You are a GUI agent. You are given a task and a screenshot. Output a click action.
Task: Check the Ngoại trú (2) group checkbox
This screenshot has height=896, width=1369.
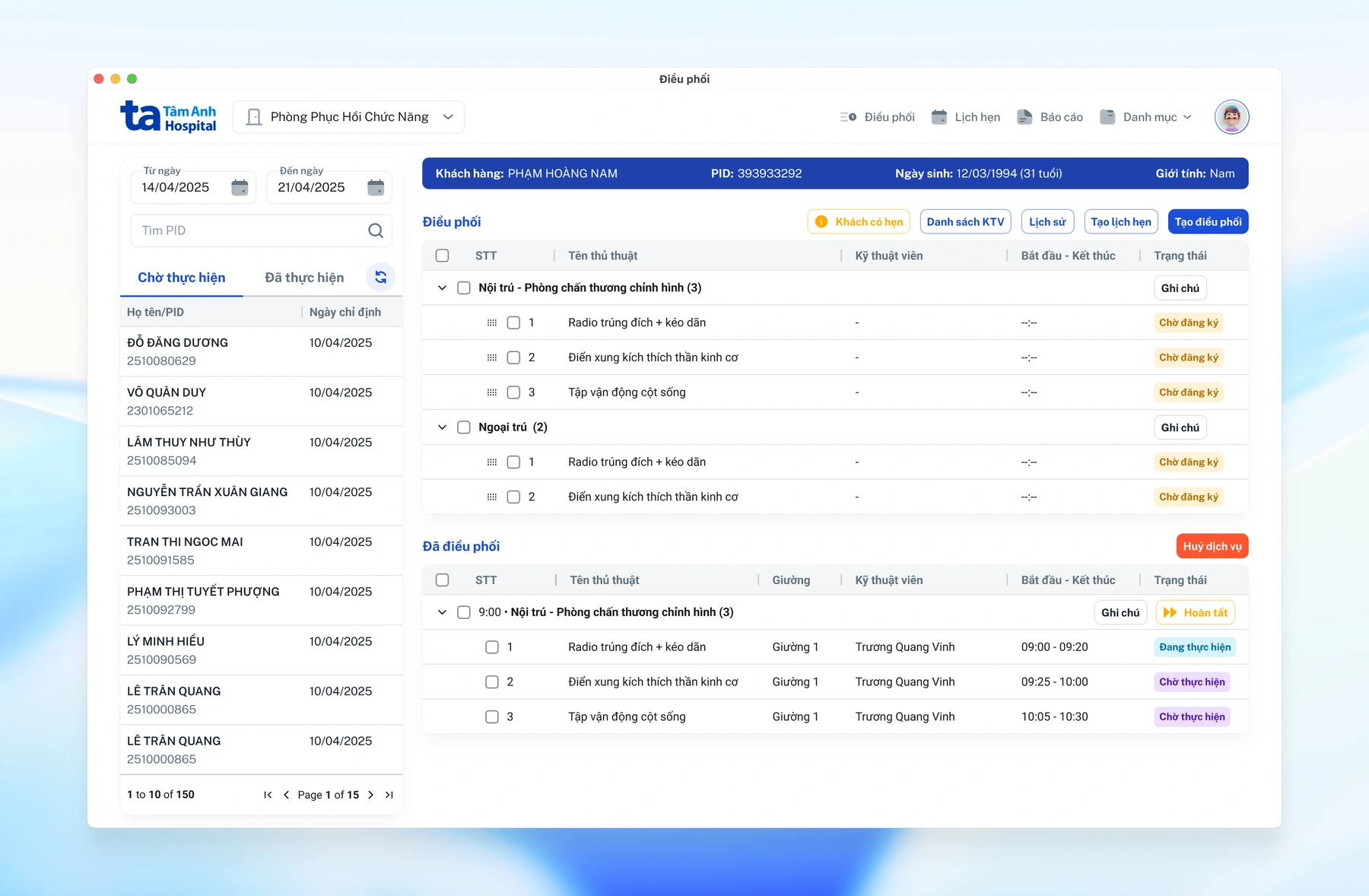[463, 427]
